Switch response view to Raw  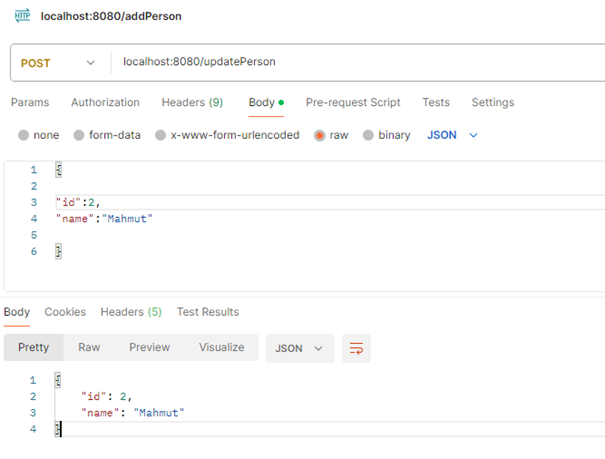point(89,347)
